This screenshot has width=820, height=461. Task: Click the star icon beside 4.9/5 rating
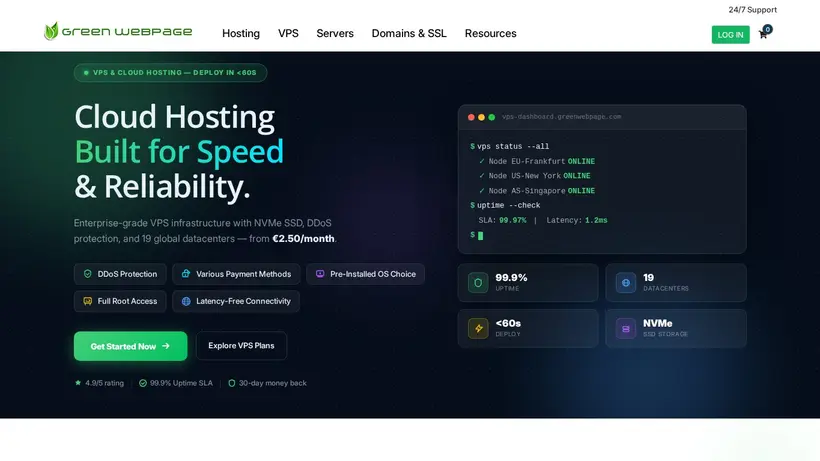pyautogui.click(x=78, y=383)
